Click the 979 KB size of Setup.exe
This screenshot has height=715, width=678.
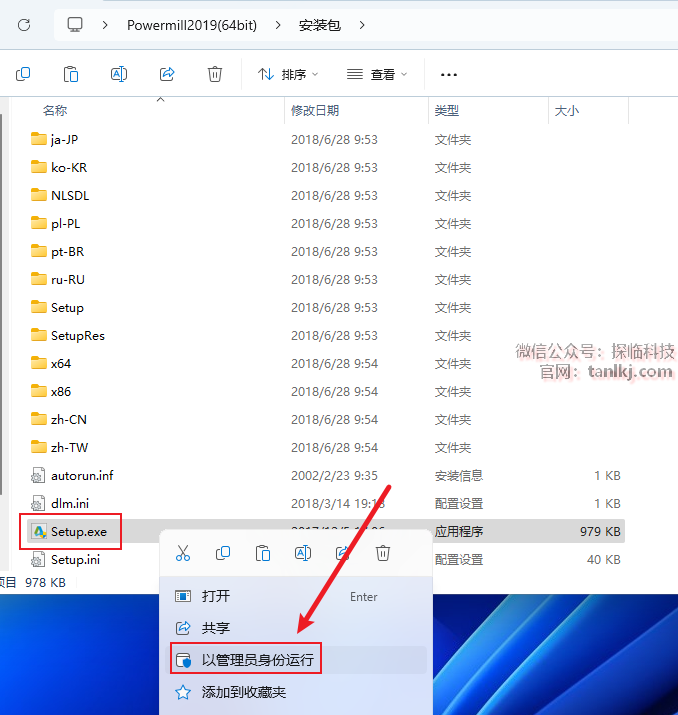[600, 531]
